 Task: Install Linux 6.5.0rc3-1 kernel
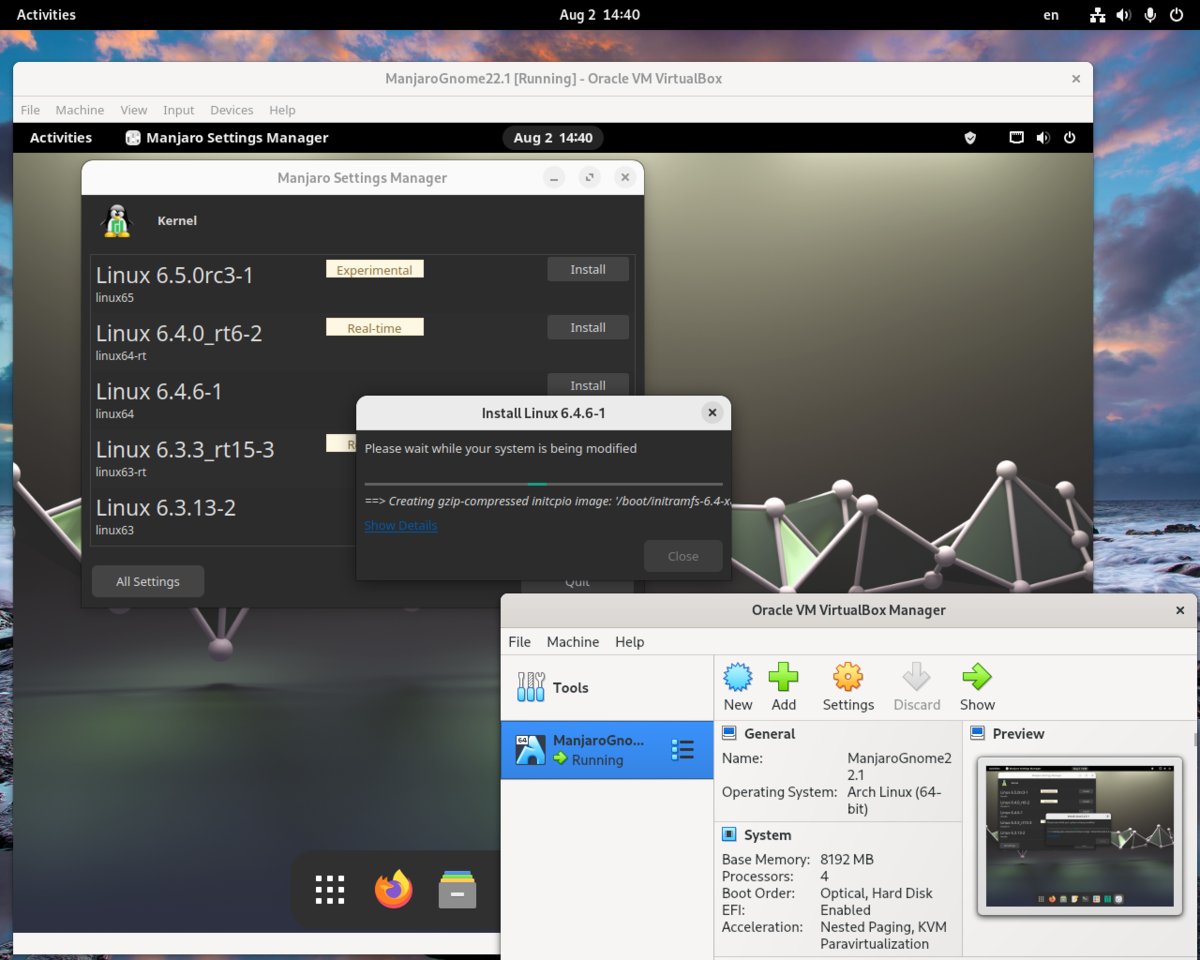click(588, 269)
